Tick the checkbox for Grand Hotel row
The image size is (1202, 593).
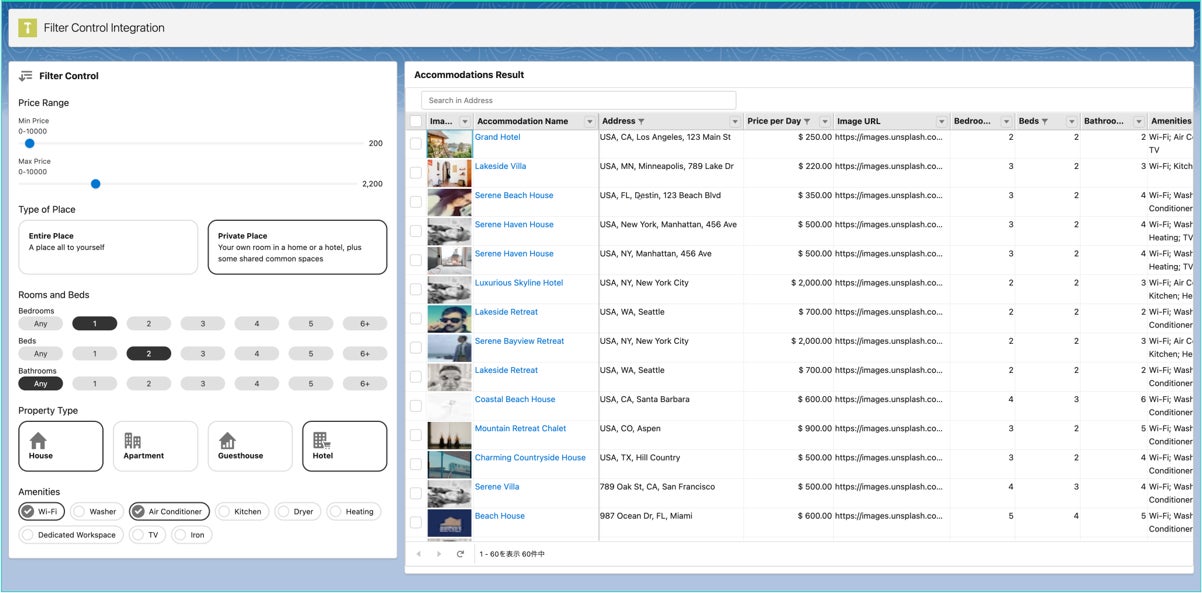tap(416, 144)
